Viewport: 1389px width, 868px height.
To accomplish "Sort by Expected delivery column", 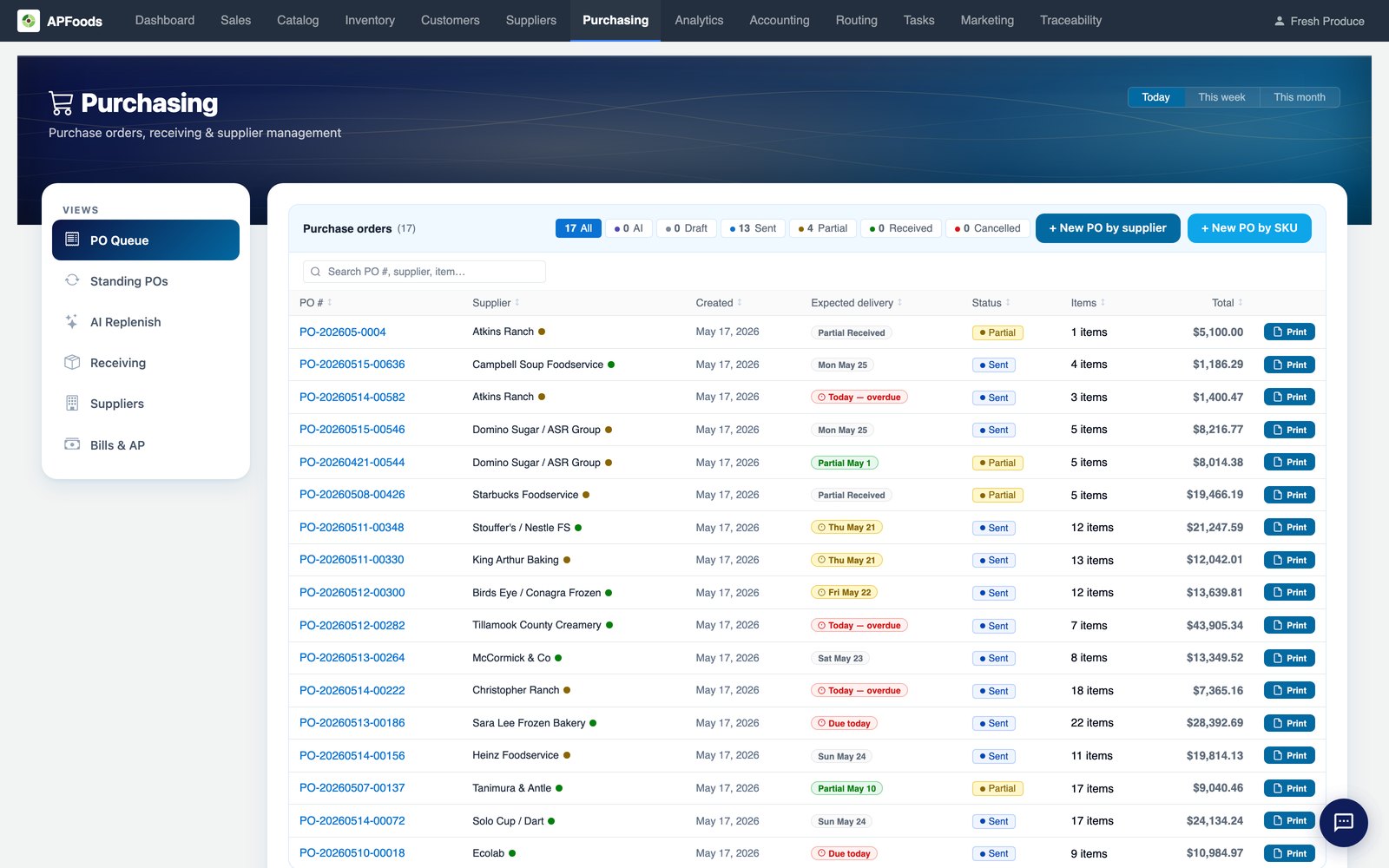I will [x=857, y=303].
